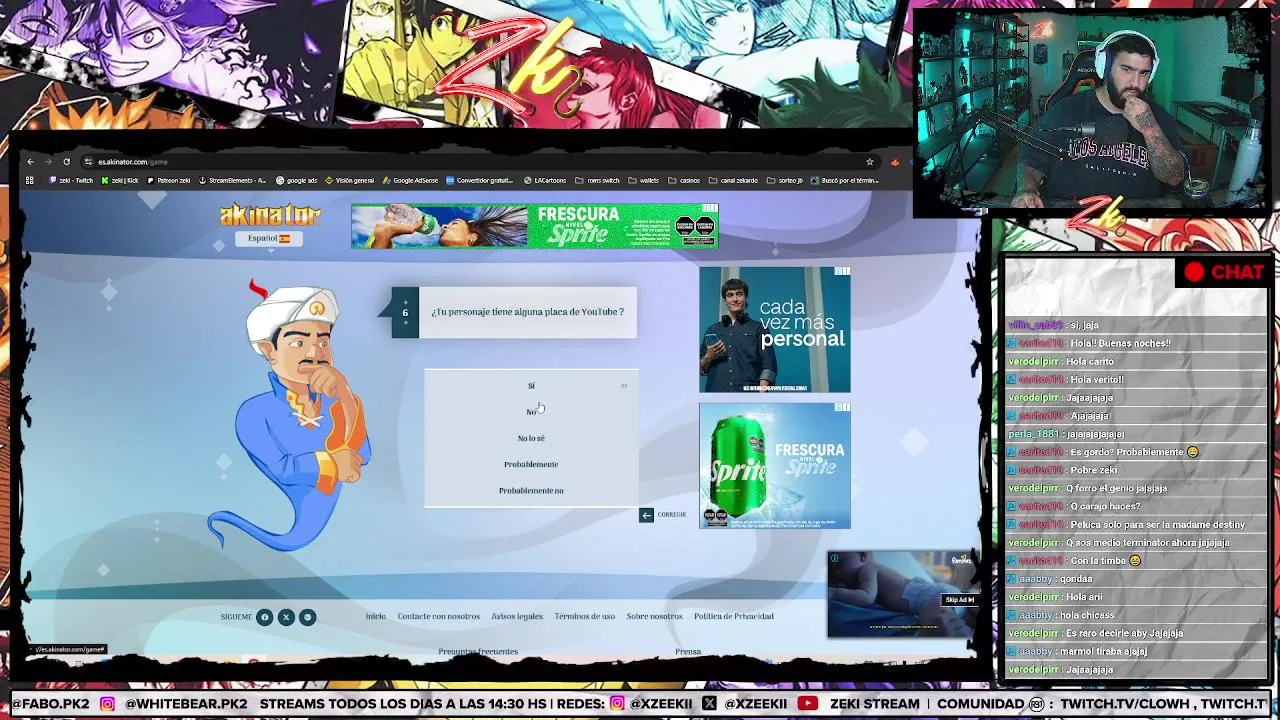Answer 'Sí' to the YouTube question
The width and height of the screenshot is (1280, 720).
531,385
